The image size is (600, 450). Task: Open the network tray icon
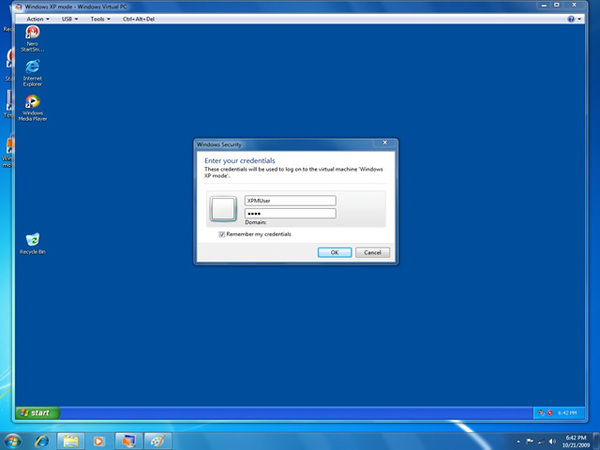(541, 442)
